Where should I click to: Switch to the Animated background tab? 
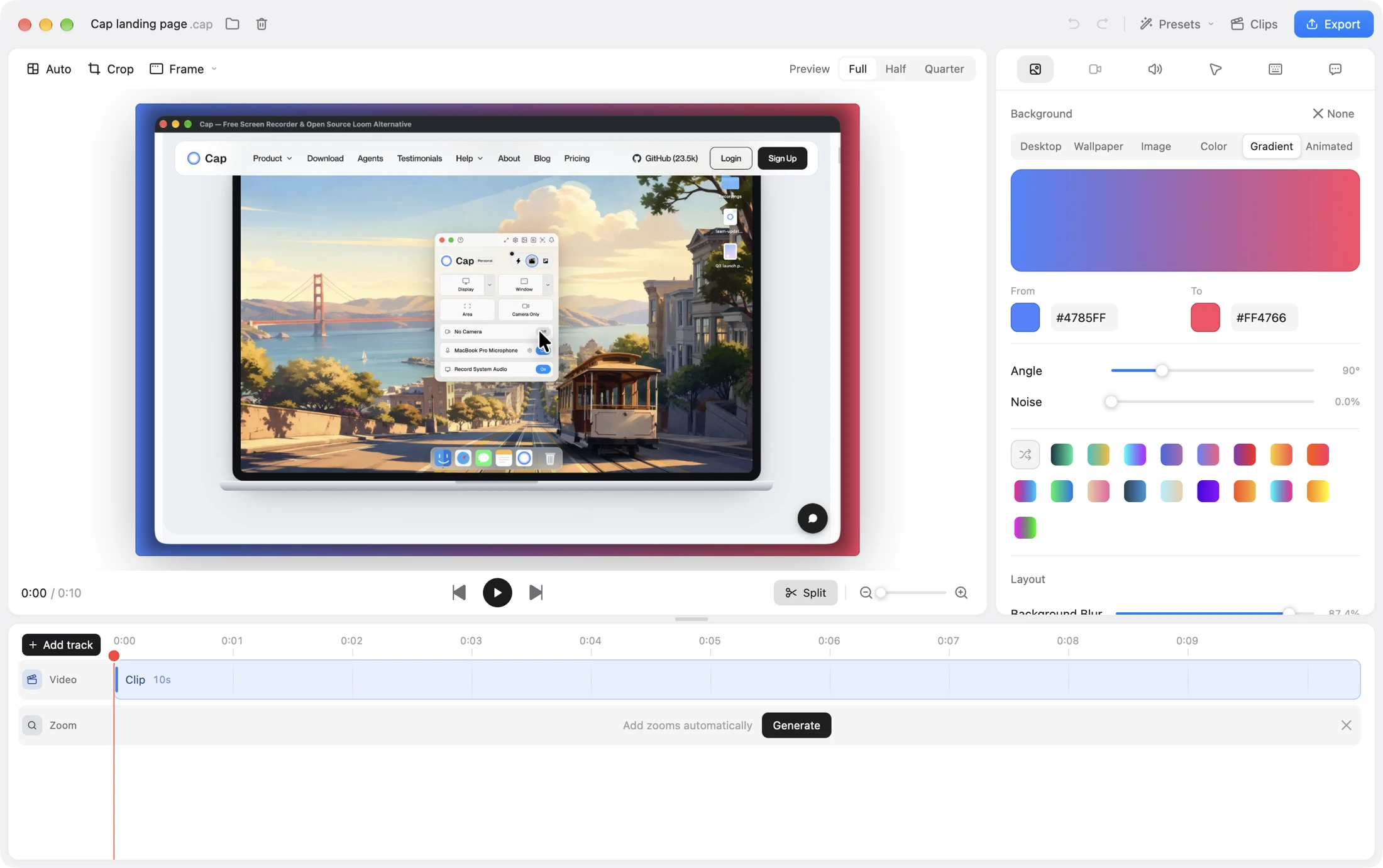coord(1329,146)
